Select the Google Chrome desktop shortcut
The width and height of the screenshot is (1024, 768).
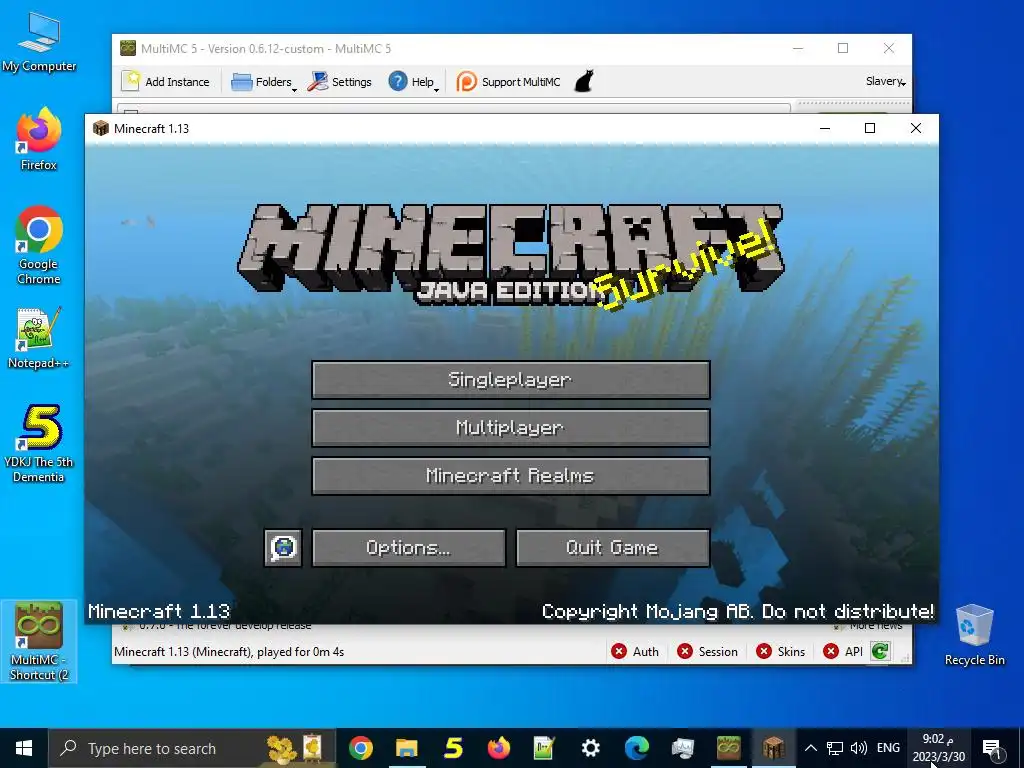tap(39, 245)
